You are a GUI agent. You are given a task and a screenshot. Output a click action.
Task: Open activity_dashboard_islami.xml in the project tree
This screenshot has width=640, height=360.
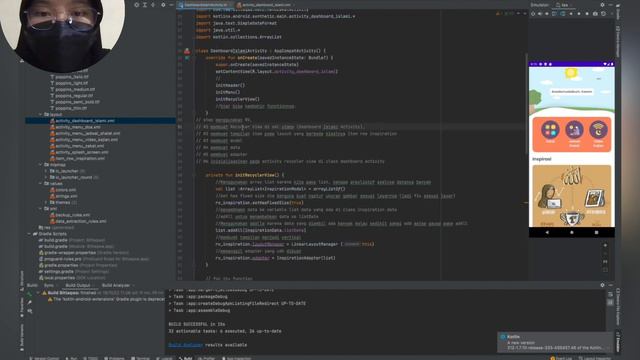coord(85,121)
